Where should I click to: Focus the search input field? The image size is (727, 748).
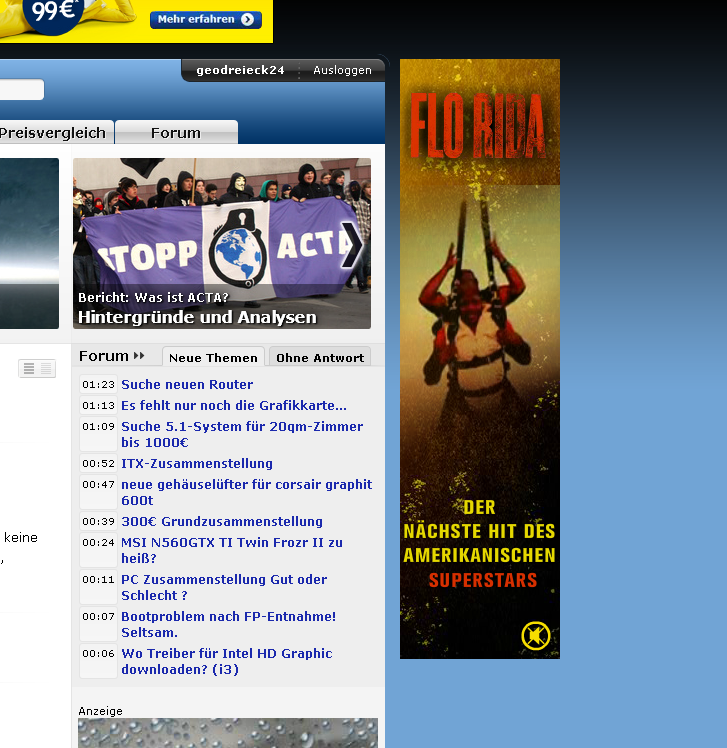22,89
